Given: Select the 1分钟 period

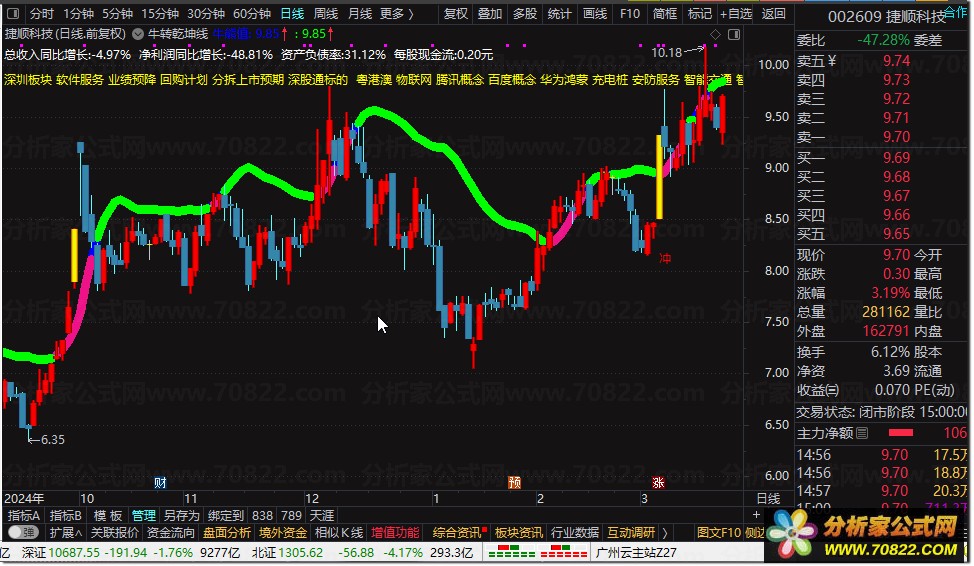Looking at the screenshot, I should [78, 13].
